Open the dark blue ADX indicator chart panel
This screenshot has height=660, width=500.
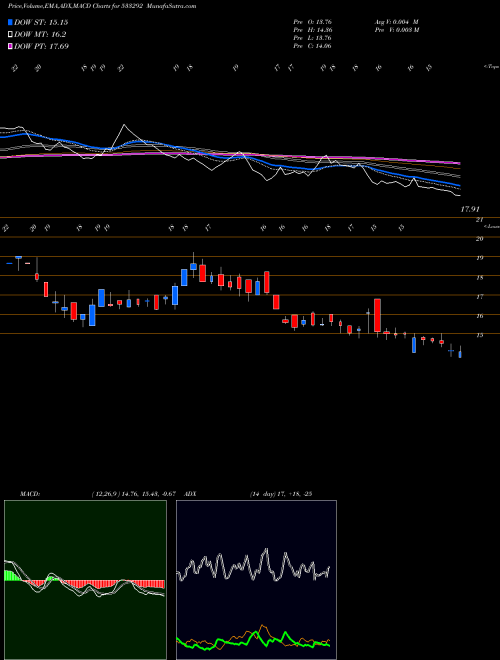256,580
